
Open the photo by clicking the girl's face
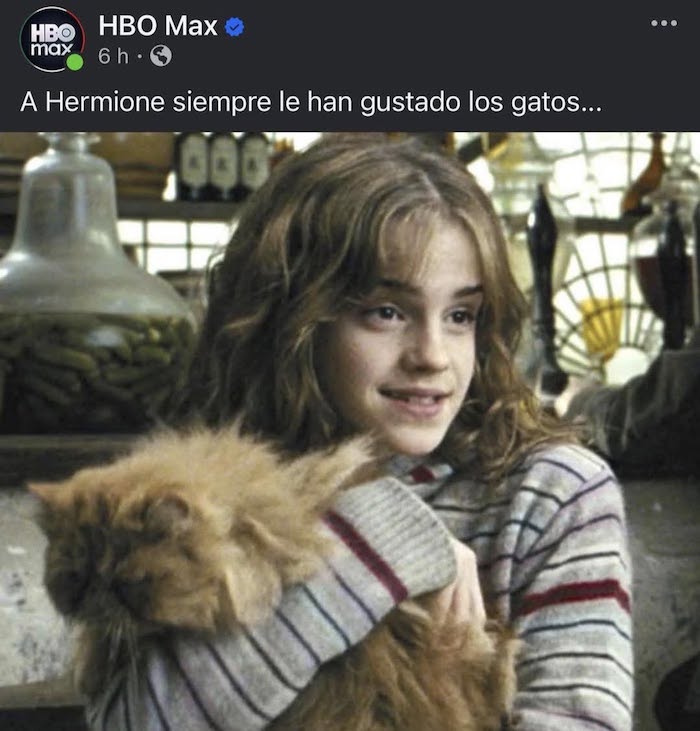click(410, 336)
